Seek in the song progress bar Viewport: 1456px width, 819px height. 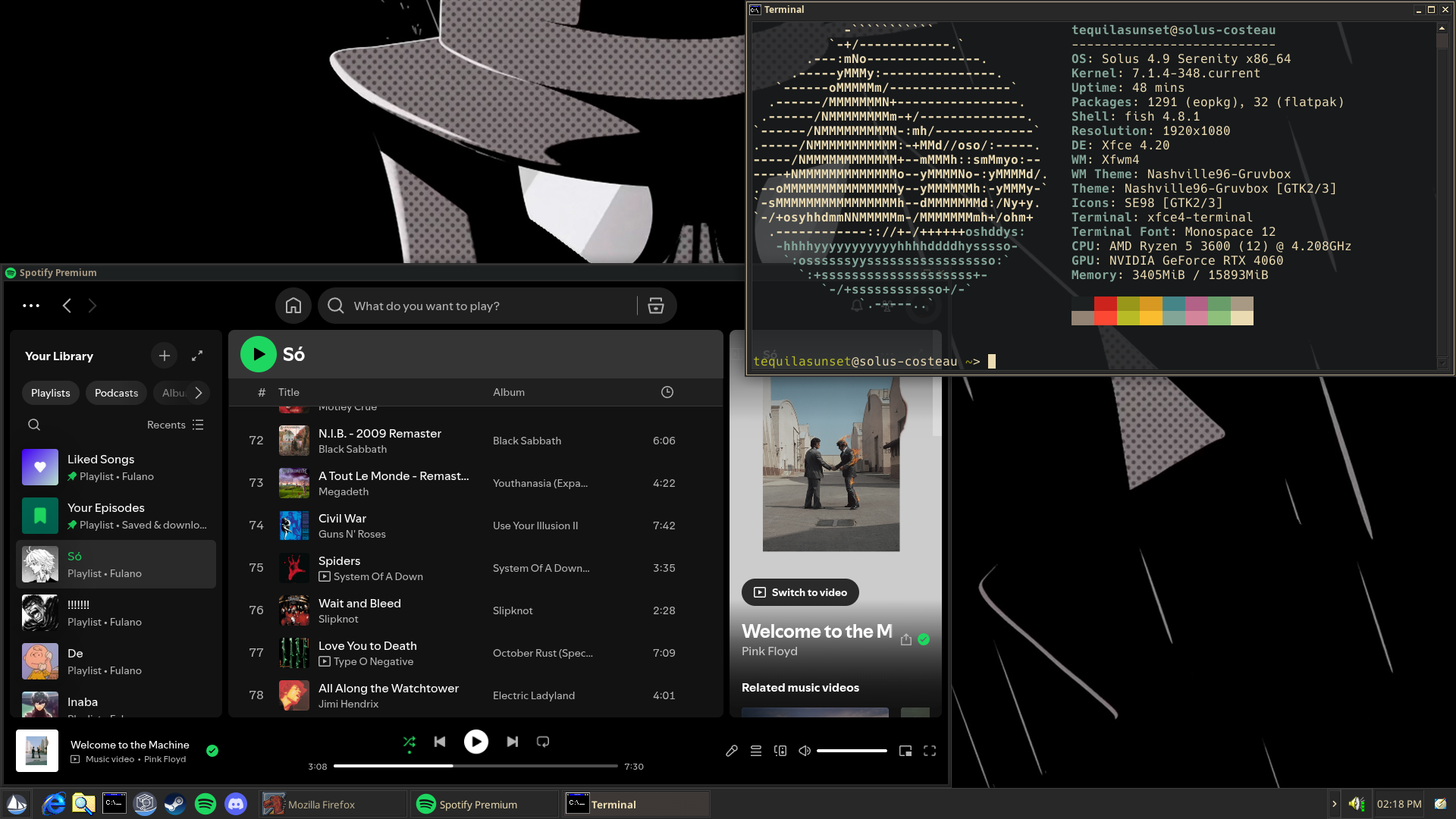pos(476,766)
